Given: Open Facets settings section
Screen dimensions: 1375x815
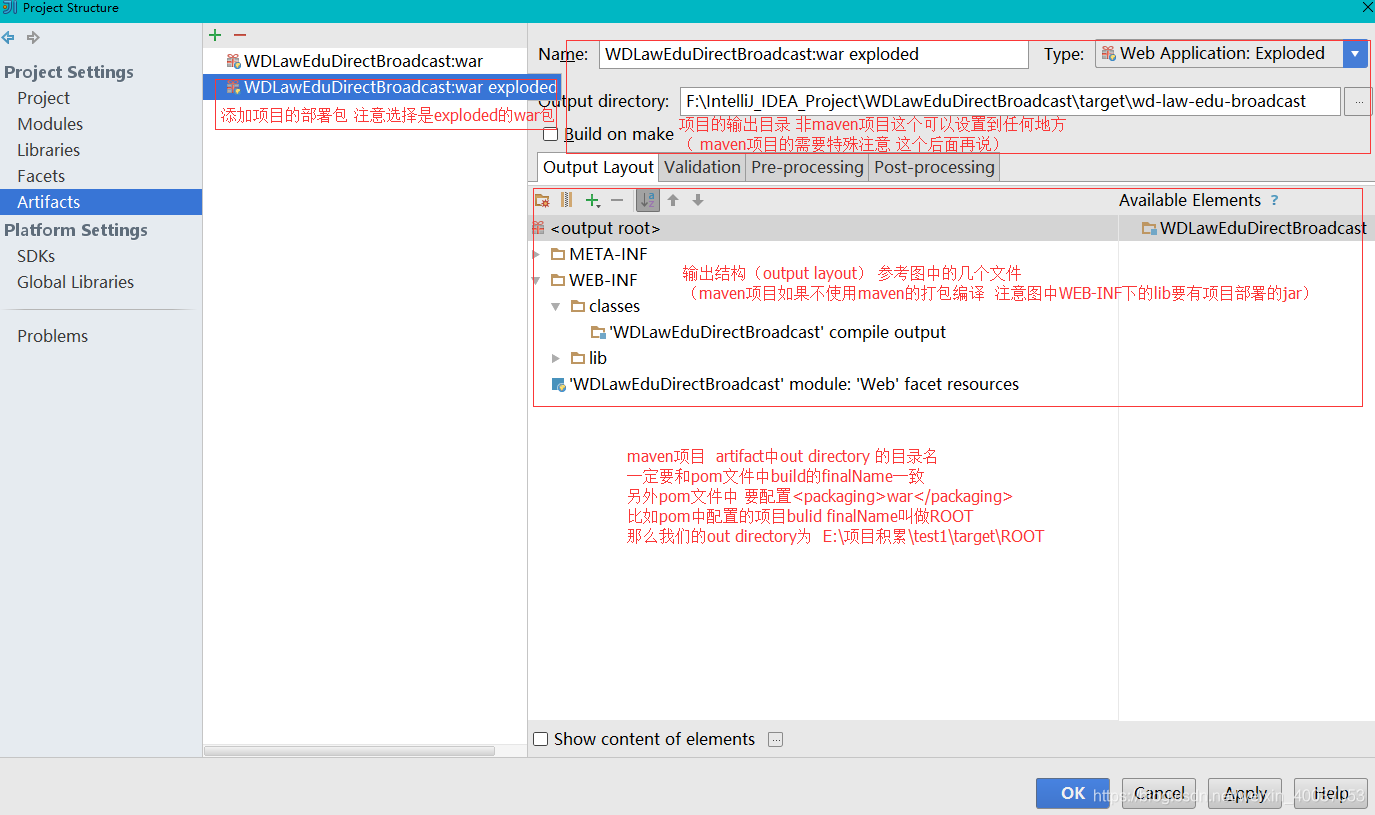Looking at the screenshot, I should click(41, 176).
